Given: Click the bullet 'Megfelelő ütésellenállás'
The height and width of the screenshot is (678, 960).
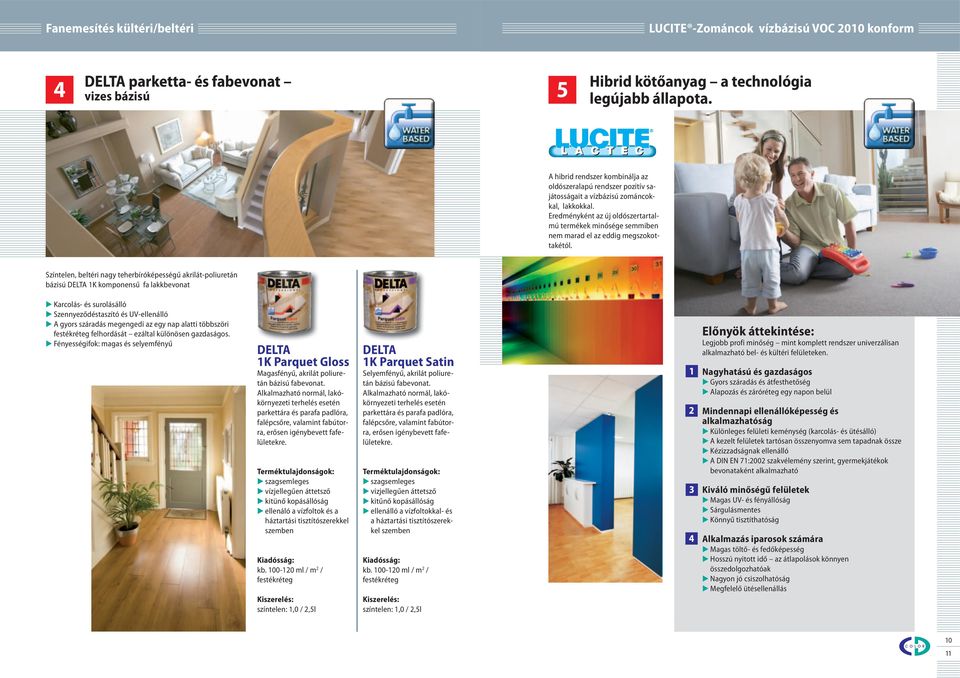Looking at the screenshot, I should 748,589.
